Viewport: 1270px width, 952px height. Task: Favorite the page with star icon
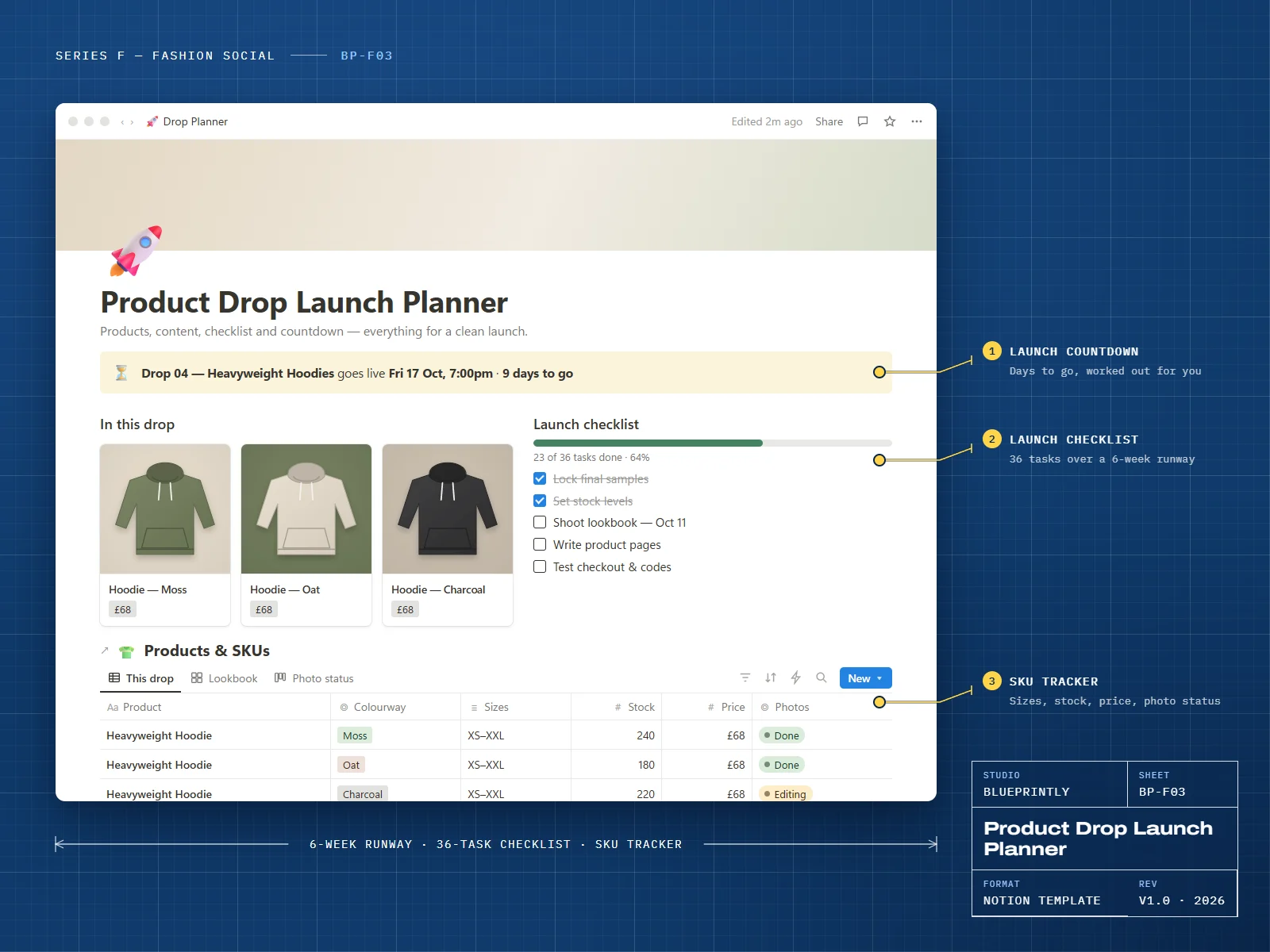[x=890, y=121]
